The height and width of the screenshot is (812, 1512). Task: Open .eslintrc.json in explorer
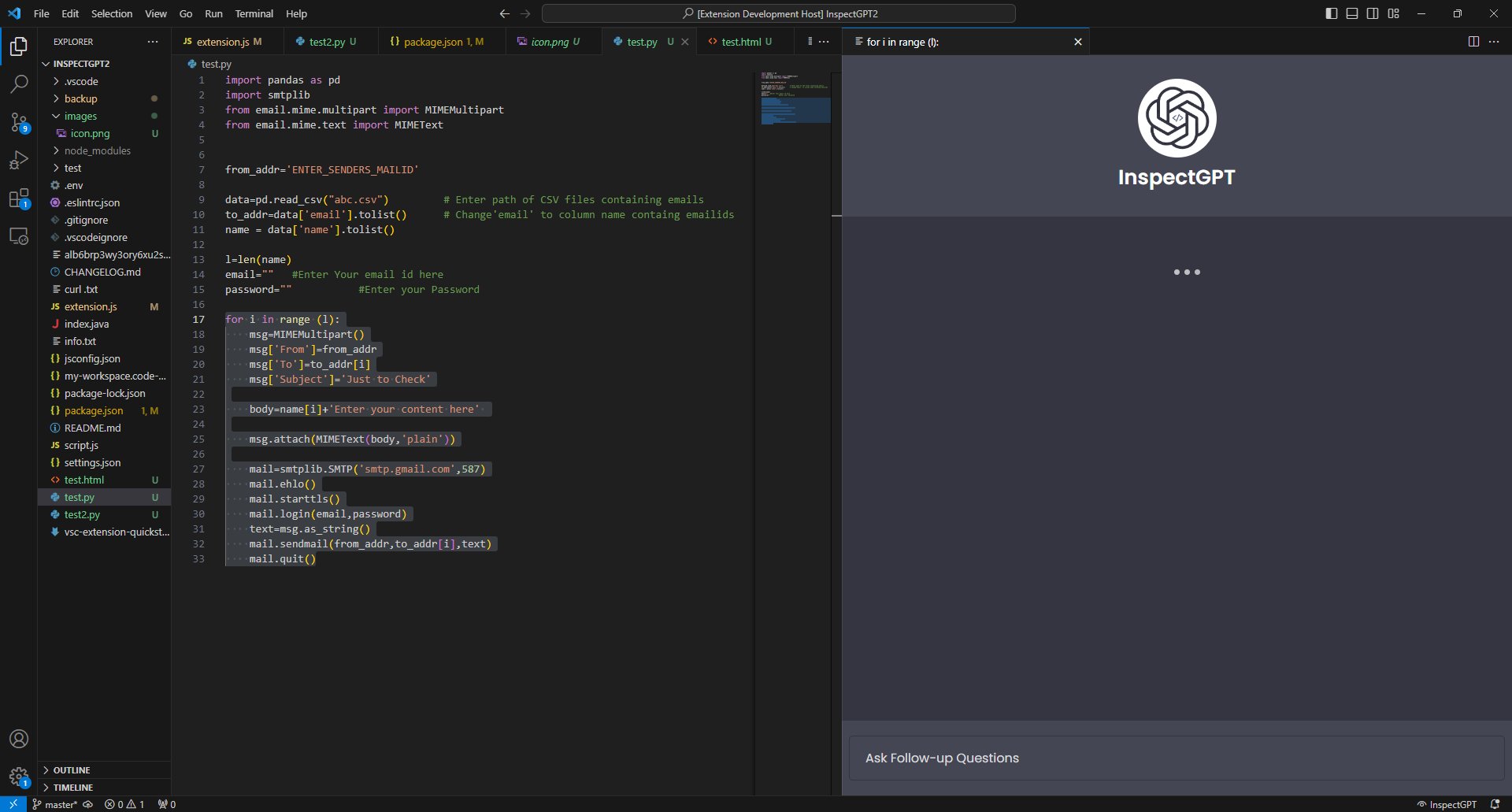click(106, 202)
